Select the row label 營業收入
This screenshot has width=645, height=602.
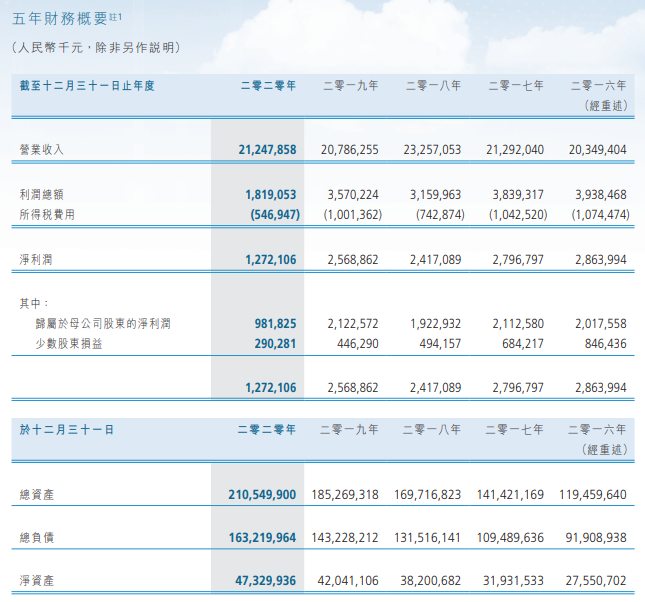click(42, 149)
